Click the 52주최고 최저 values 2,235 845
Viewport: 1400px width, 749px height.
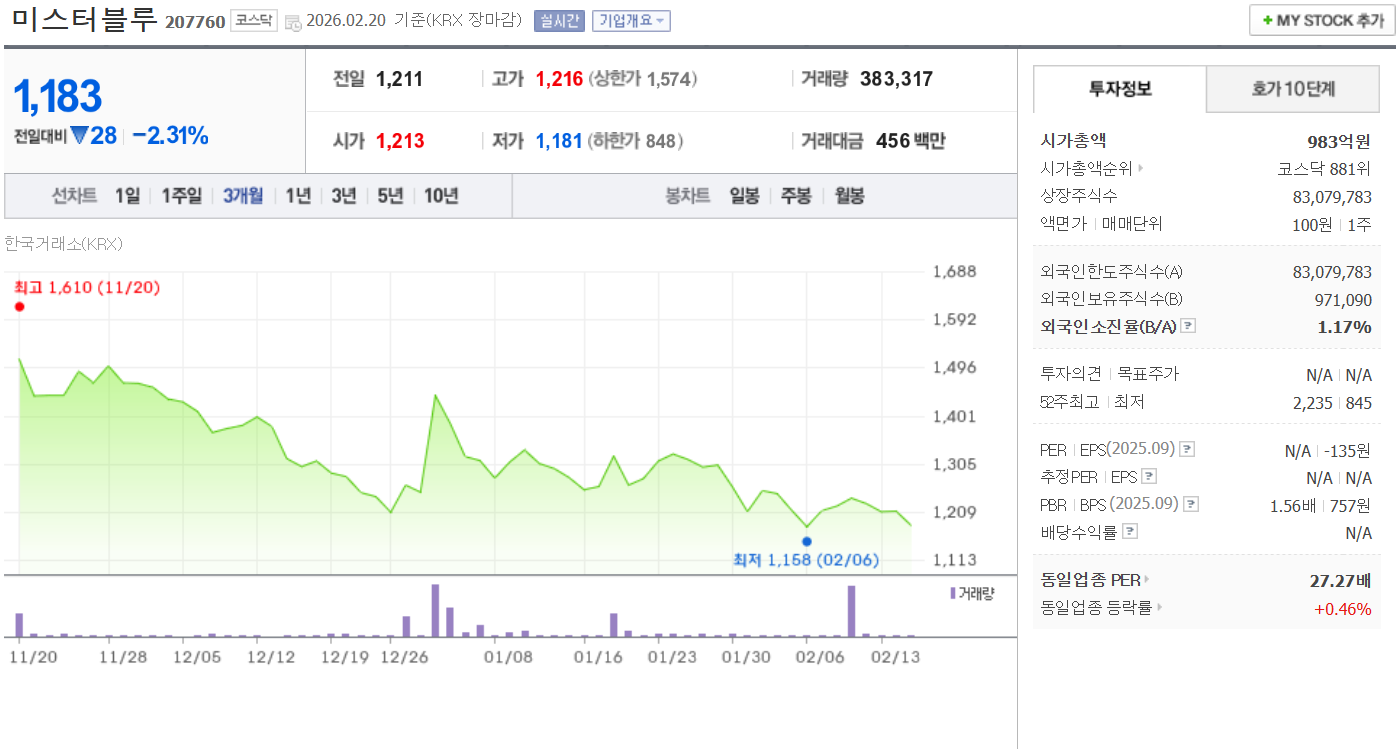pyautogui.click(x=1333, y=403)
